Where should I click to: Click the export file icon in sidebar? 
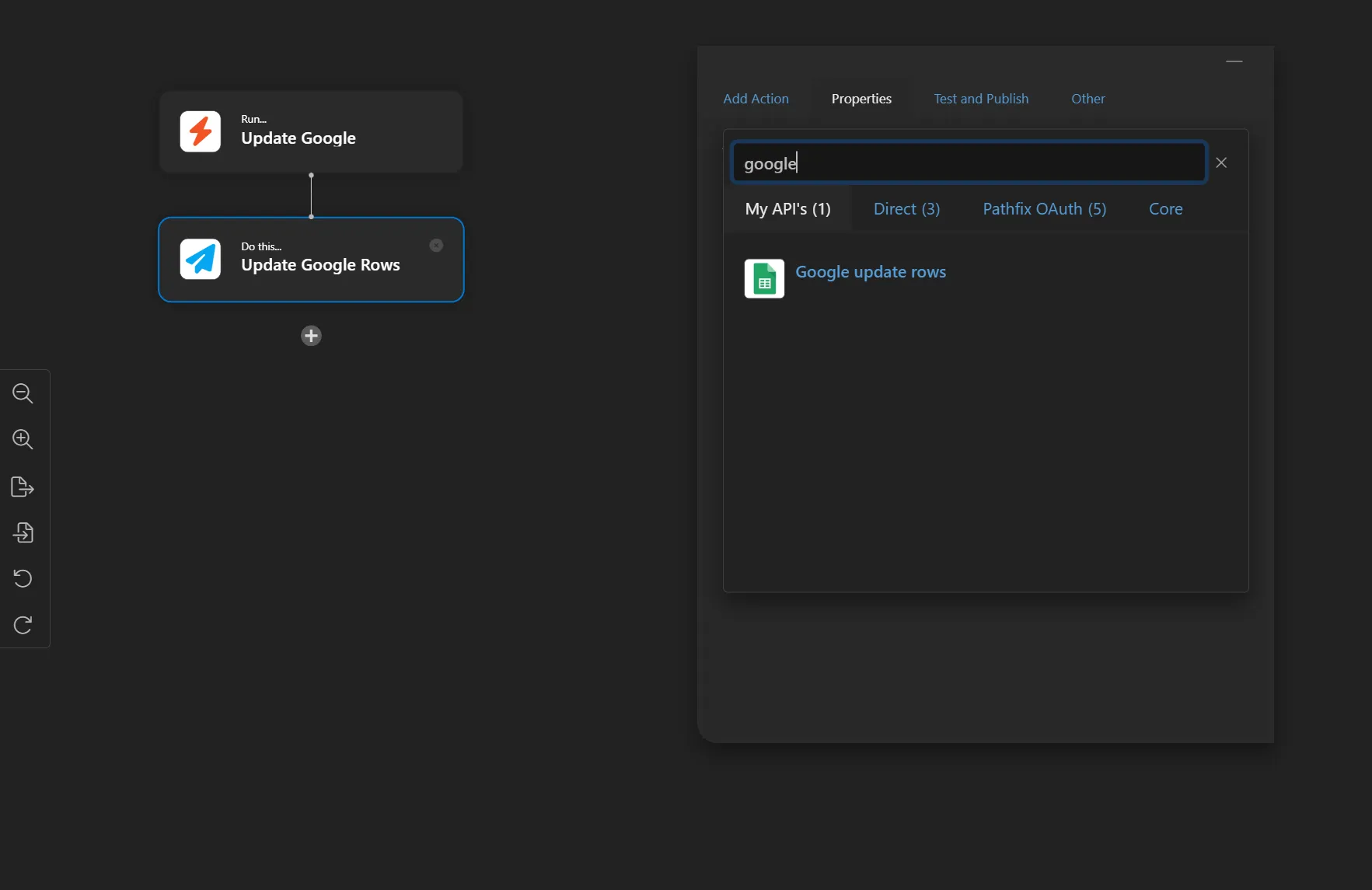tap(23, 487)
